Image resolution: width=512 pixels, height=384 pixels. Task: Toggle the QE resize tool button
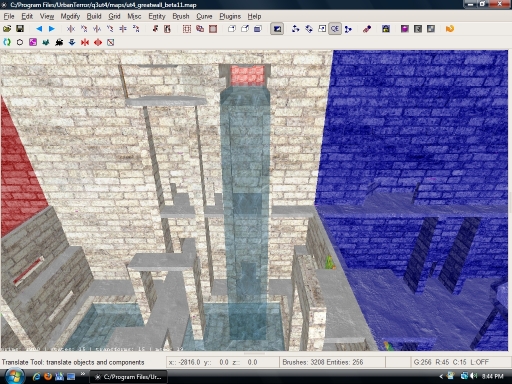335,29
